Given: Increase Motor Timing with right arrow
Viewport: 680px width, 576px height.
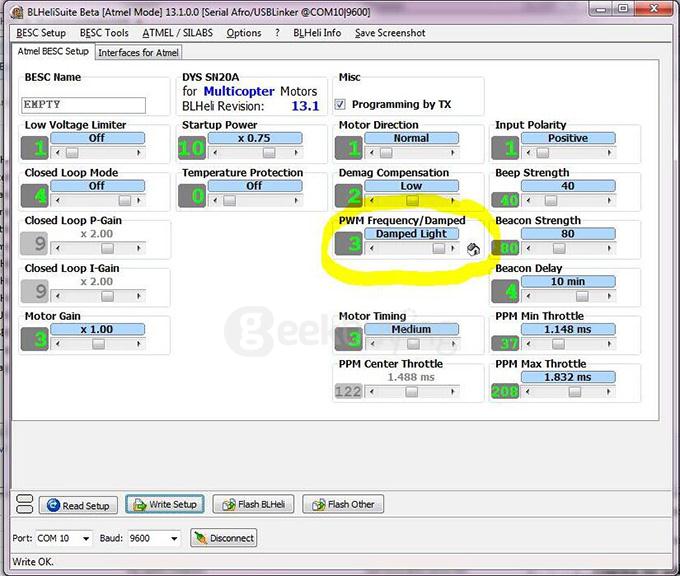Looking at the screenshot, I should click(453, 344).
